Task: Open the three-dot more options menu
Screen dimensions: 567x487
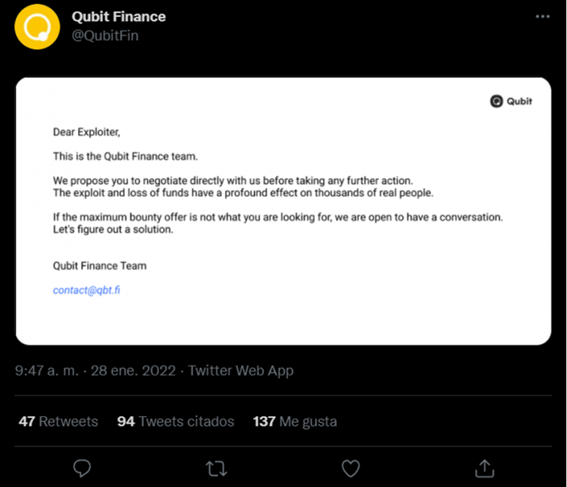Action: (x=542, y=17)
